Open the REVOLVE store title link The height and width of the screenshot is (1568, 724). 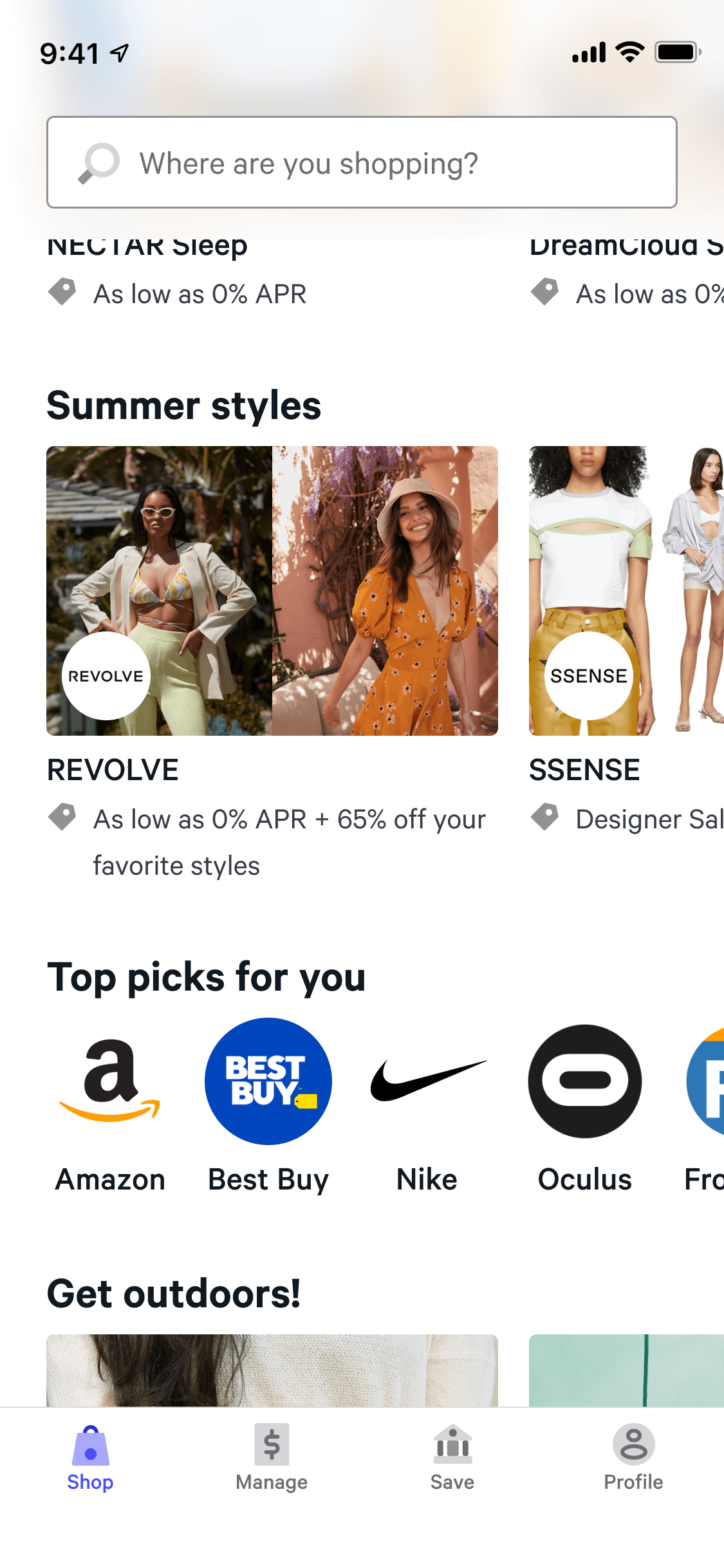click(113, 770)
